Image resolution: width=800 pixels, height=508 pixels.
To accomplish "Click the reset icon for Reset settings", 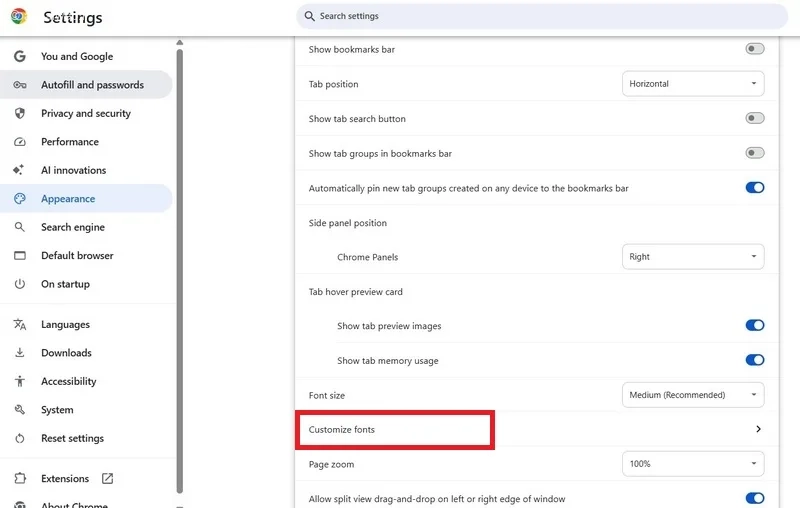I will [20, 438].
